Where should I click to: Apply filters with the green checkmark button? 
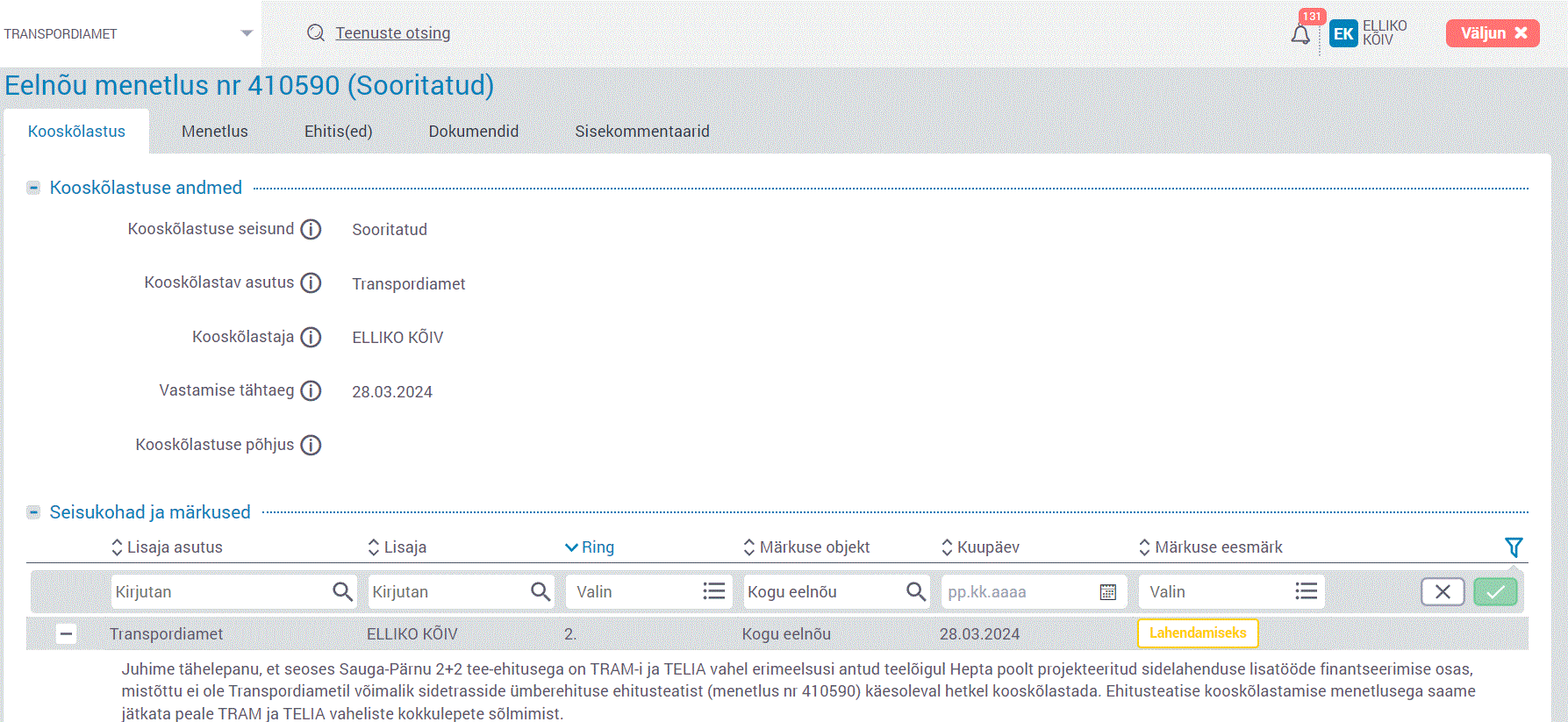pos(1496,592)
